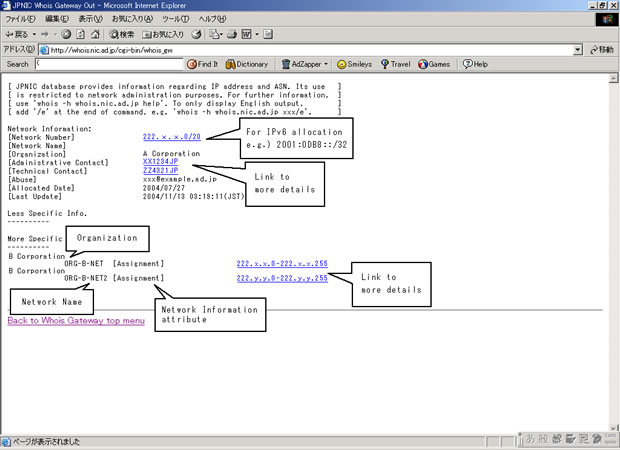Open the 222.x.x.0-222.x.x.255 range link
620x450 pixels.
[282, 263]
